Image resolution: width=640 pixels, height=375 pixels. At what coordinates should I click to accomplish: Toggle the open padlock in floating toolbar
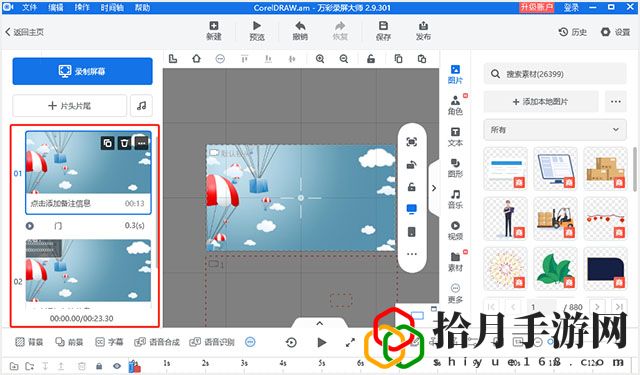pyautogui.click(x=411, y=187)
